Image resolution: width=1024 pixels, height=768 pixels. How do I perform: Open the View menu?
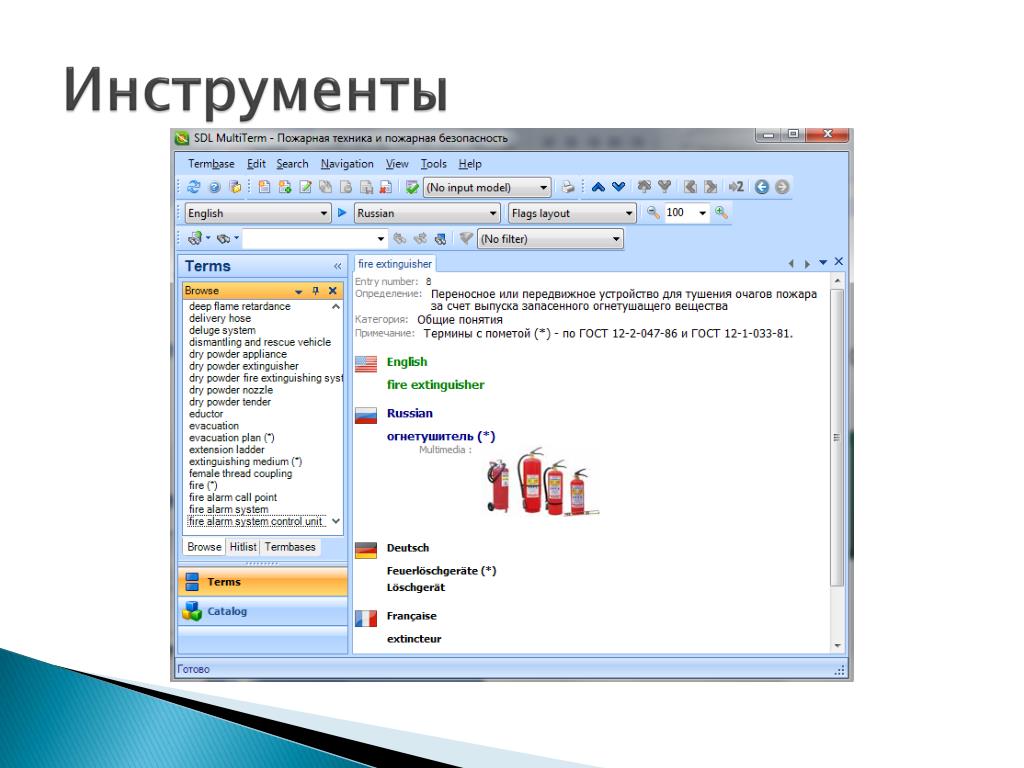[x=396, y=163]
